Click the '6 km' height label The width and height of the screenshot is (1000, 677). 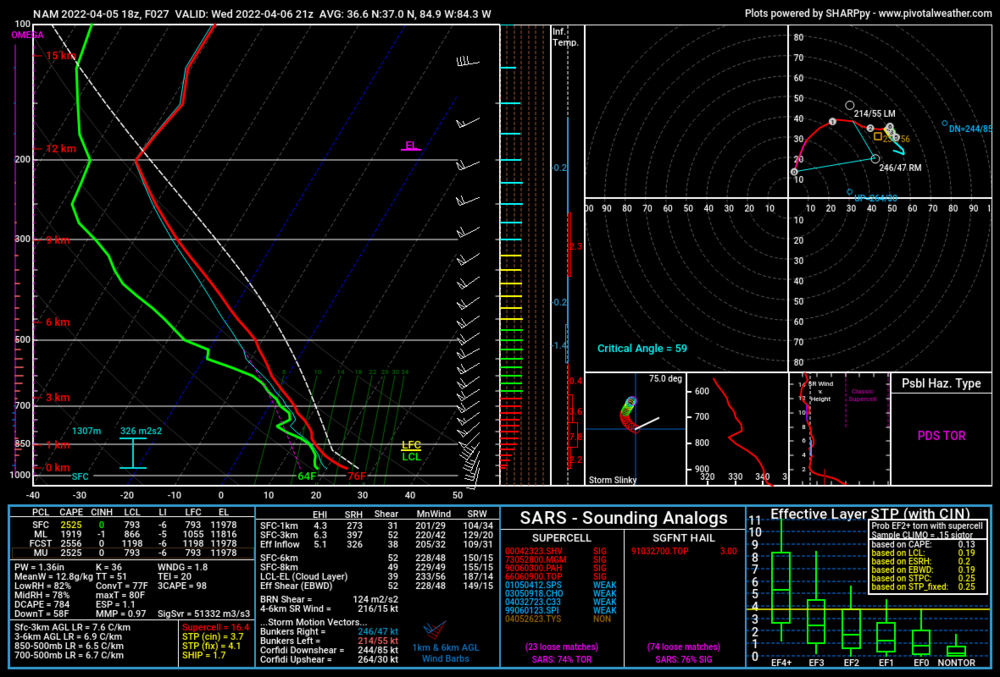[57, 322]
